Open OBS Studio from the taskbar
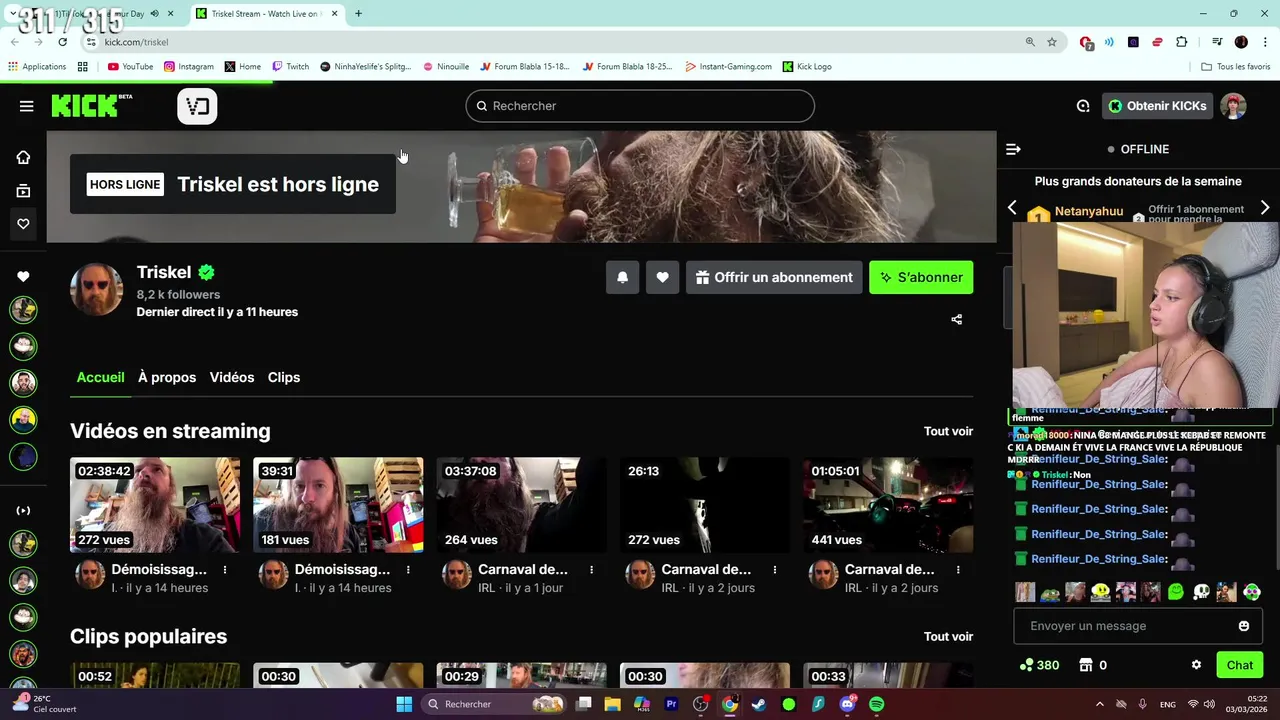 point(700,704)
